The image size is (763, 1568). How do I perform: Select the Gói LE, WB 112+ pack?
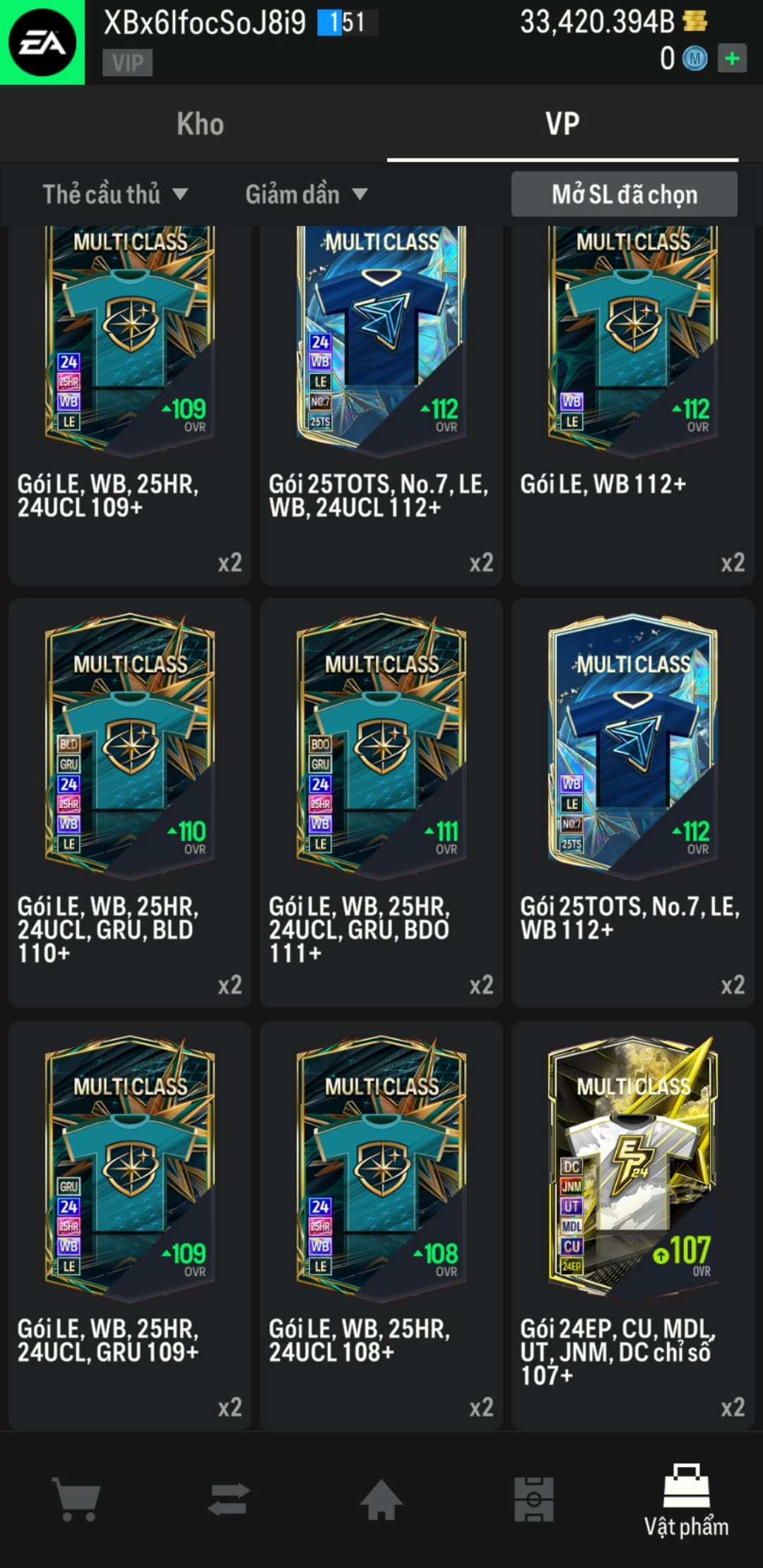[633, 405]
